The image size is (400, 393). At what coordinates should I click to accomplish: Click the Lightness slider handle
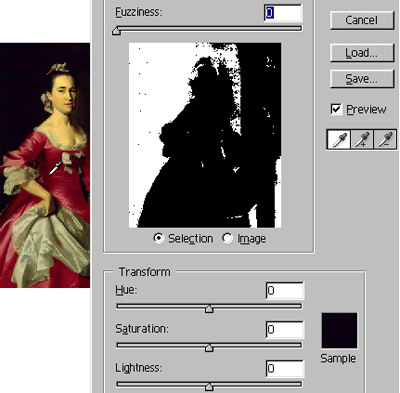(209, 387)
